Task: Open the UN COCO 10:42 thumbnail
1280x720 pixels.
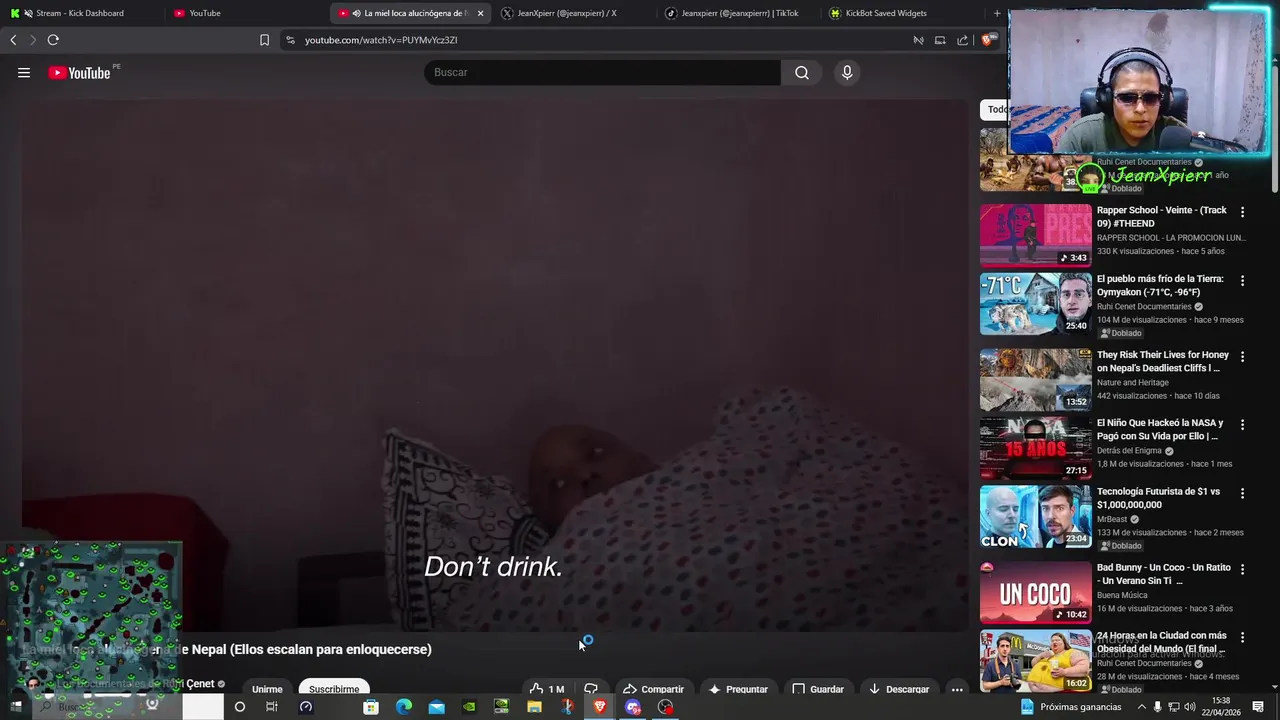Action: (1035, 592)
